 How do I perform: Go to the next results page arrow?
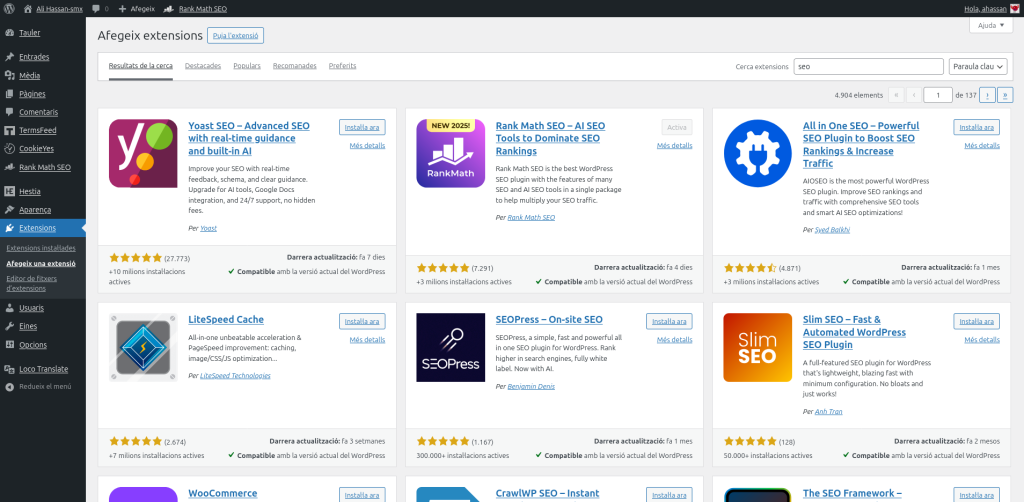click(x=987, y=95)
